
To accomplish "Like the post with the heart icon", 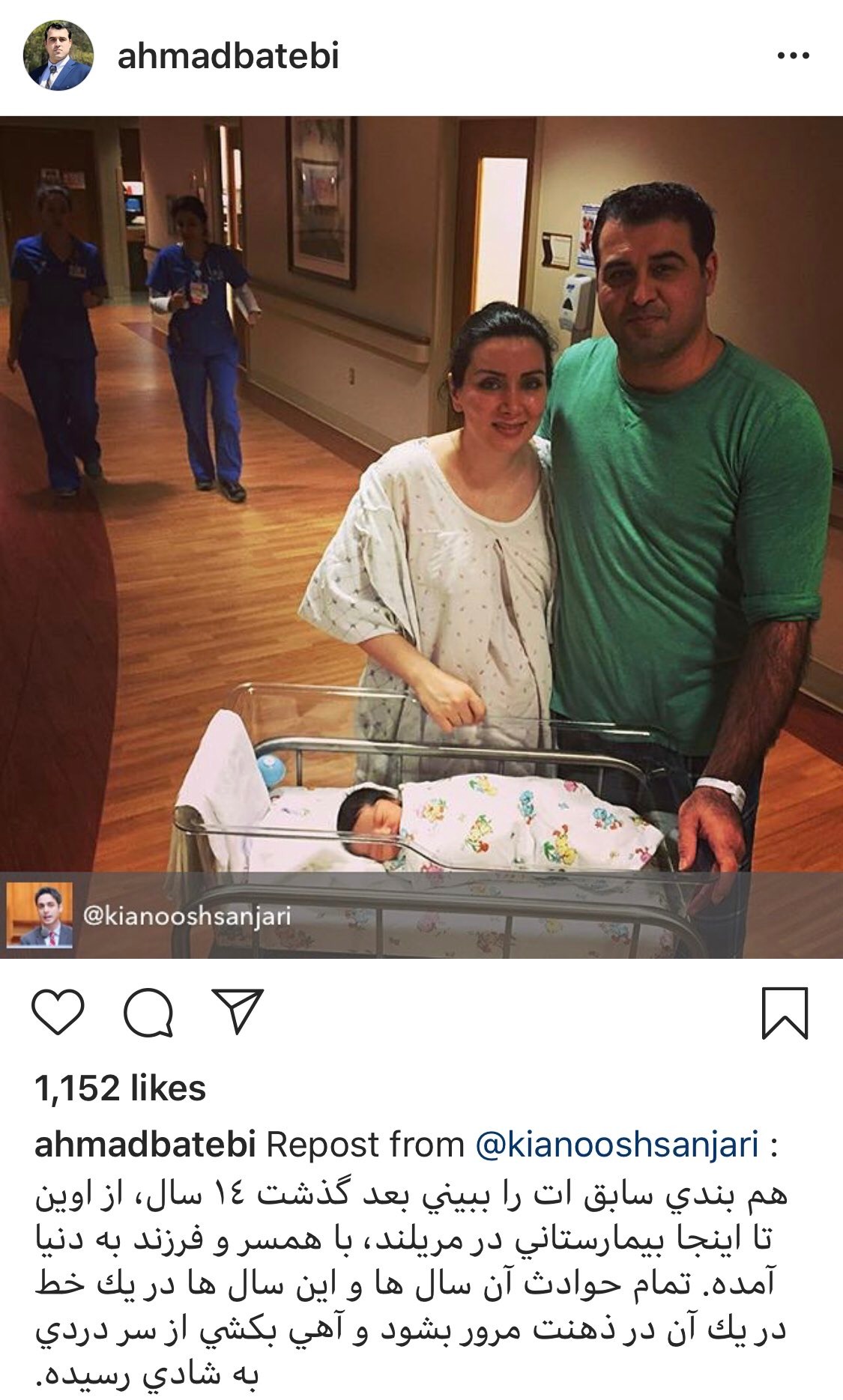I will coord(58,1013).
